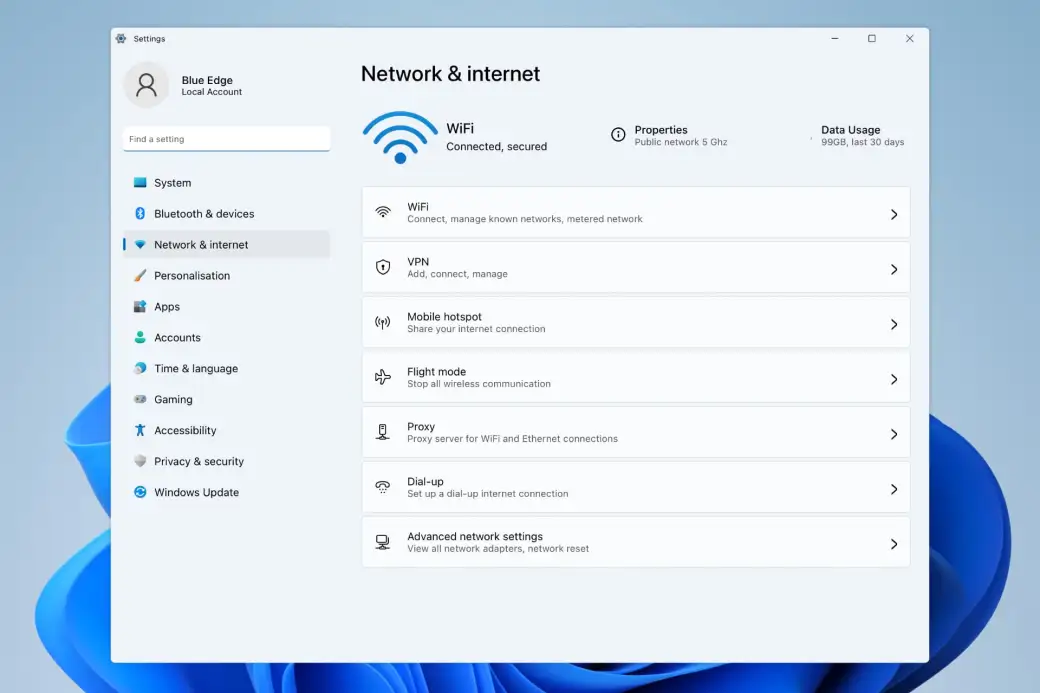Open the System settings category
The width and height of the screenshot is (1040, 693).
pyautogui.click(x=226, y=182)
